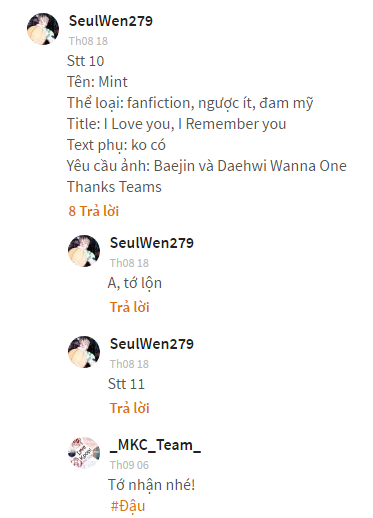This screenshot has width=373, height=518.
Task: Open the _MKC_Team_ avatar picture
Action: [84, 453]
